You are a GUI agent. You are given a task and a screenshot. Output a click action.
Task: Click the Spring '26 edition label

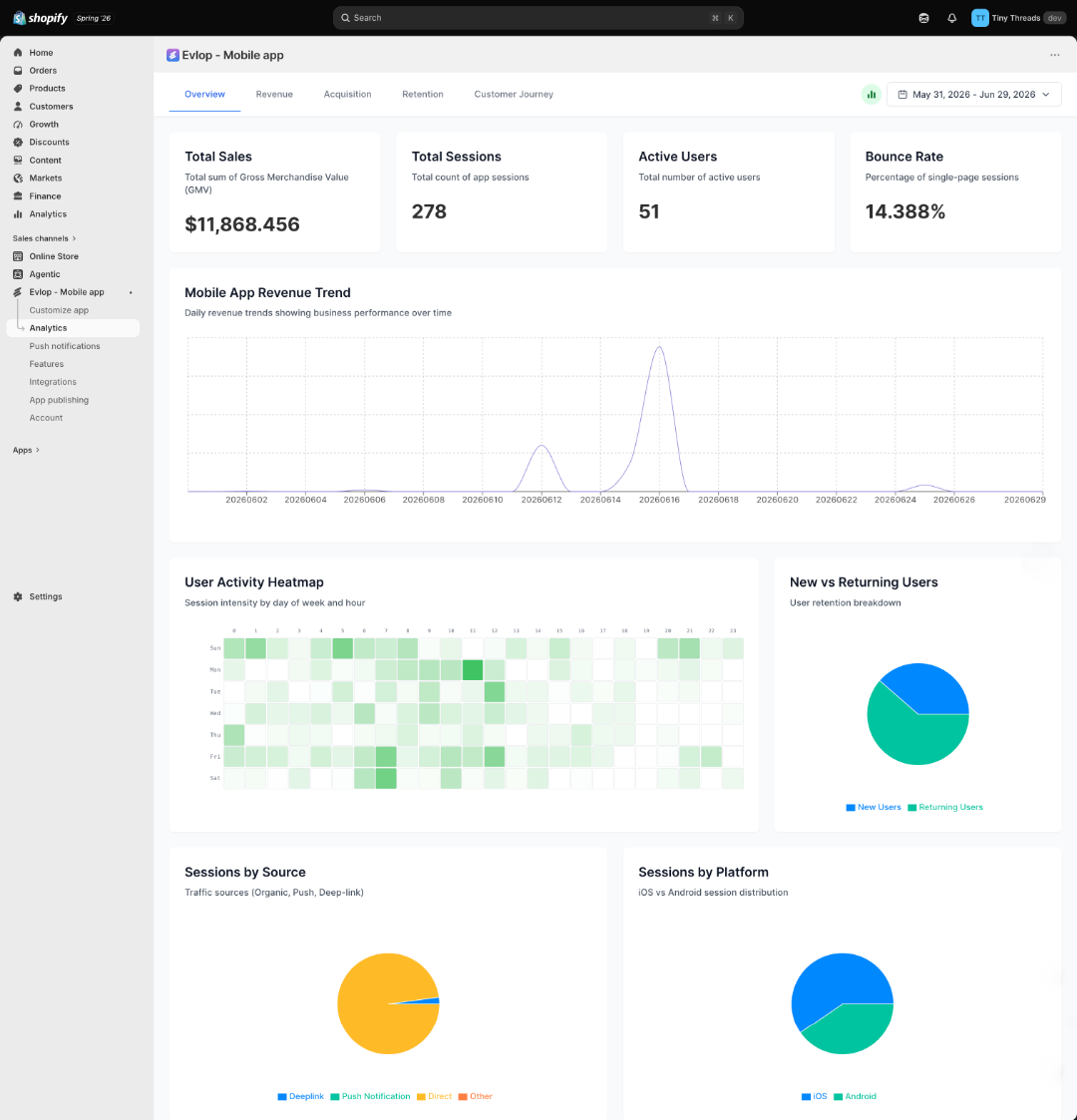click(94, 19)
